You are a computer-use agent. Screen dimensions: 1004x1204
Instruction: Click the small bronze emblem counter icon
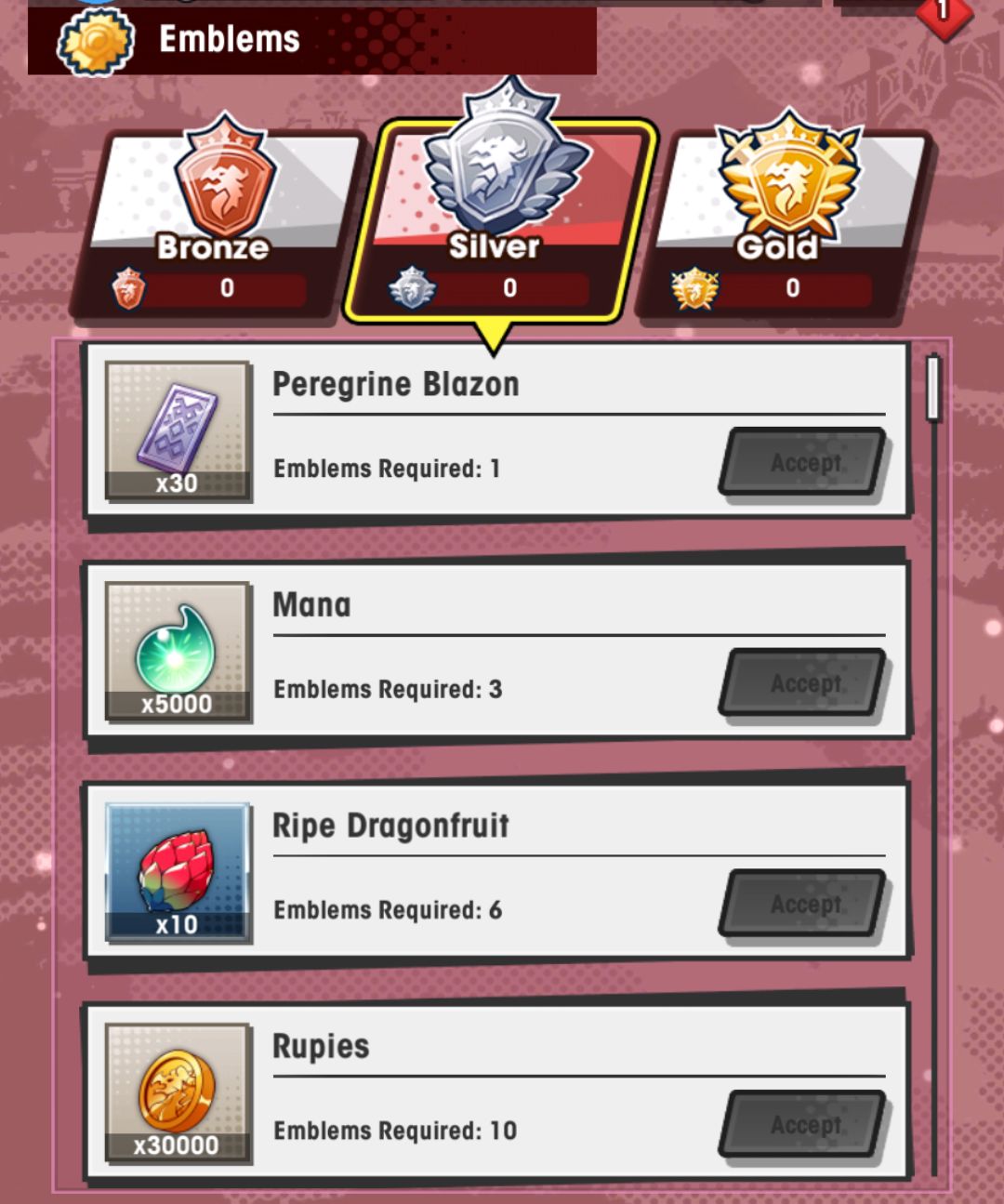128,288
